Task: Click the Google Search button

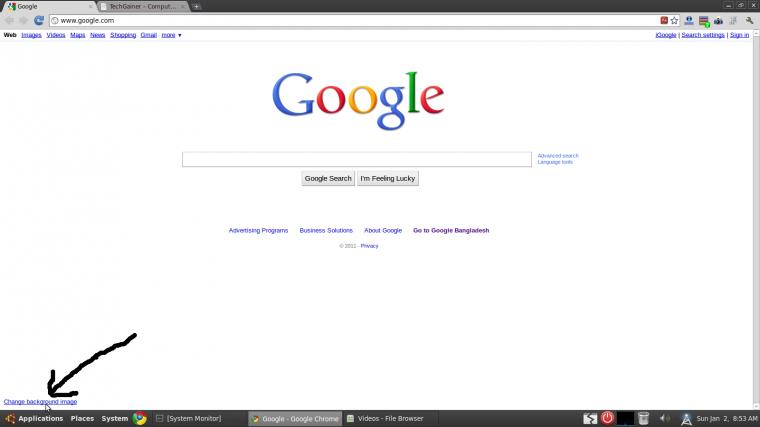Action: [328, 178]
